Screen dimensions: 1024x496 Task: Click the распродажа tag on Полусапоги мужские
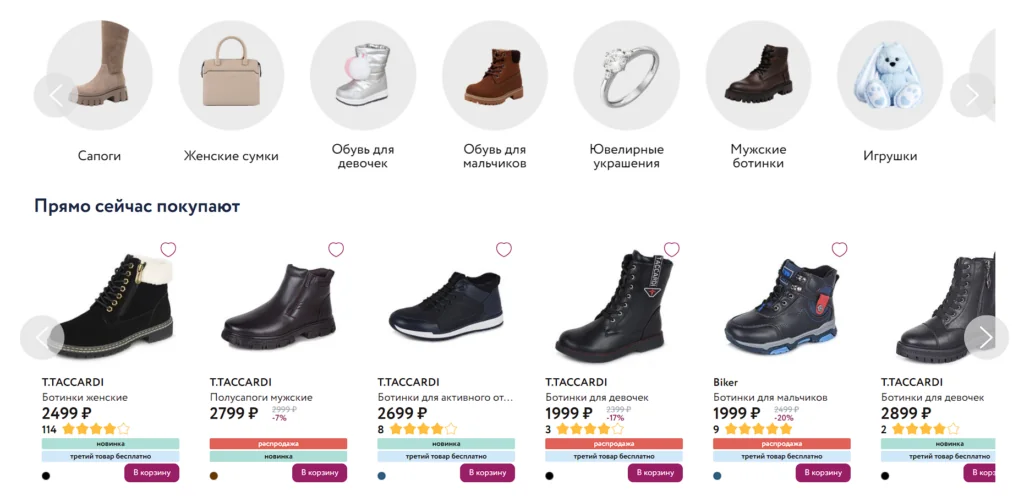278,443
